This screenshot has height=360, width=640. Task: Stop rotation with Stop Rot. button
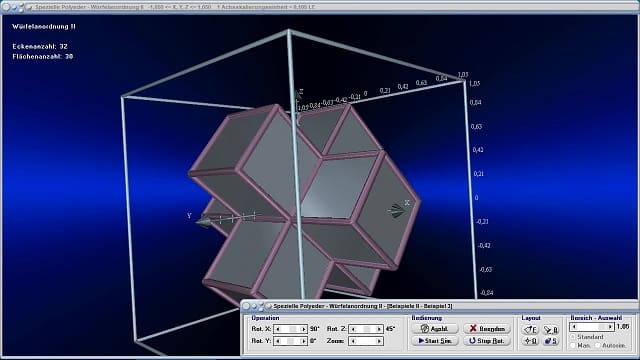pyautogui.click(x=487, y=340)
